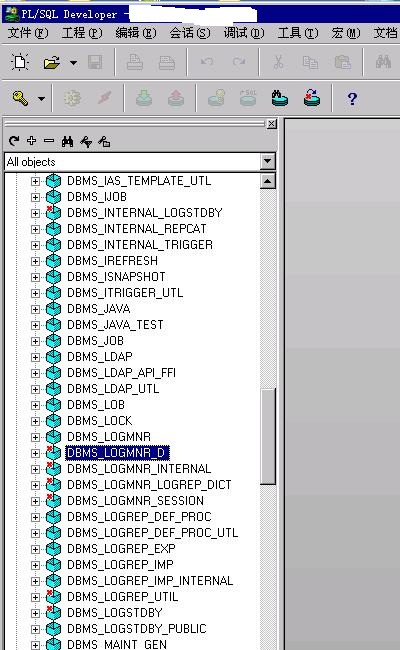Select the DBMS_LDAP_API_FFI package
Viewport: 400px width, 650px height.
click(121, 373)
